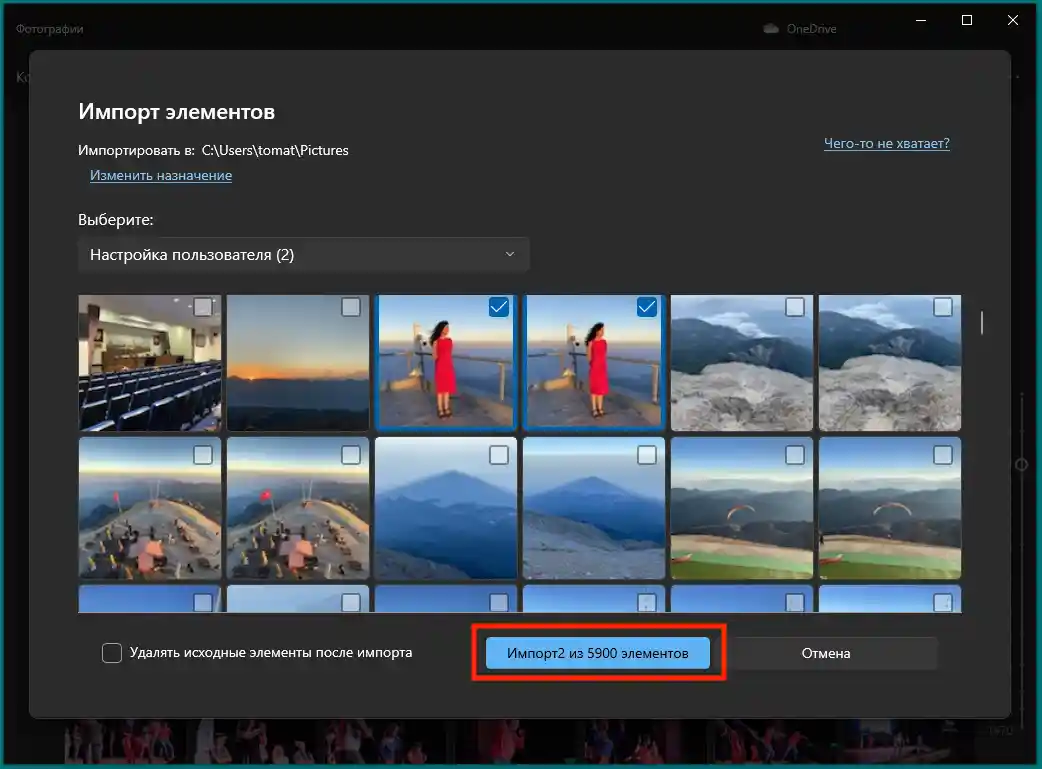1042x769 pixels.
Task: Click the OneDrive cloud icon
Action: (771, 29)
